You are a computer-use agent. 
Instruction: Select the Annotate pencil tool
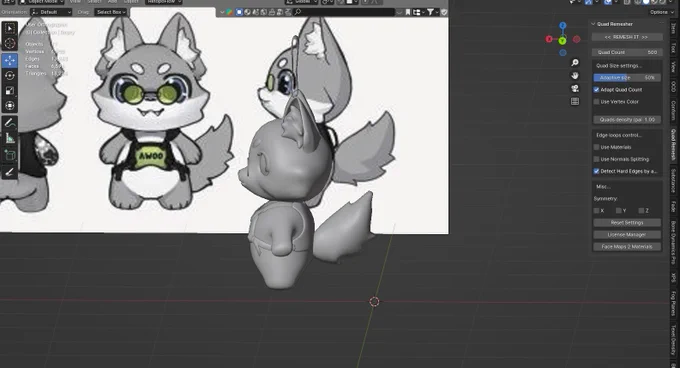pos(10,123)
